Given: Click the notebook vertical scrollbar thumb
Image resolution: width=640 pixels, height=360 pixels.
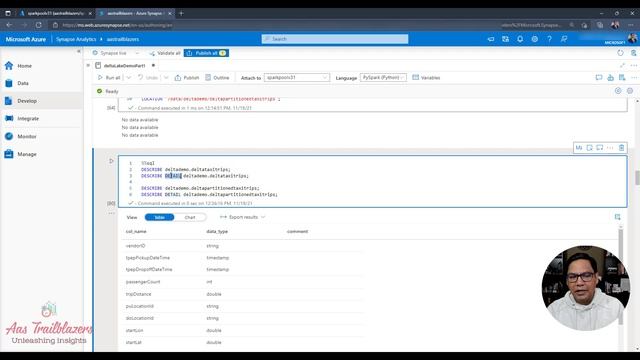Looking at the screenshot, I should [x=637, y=178].
